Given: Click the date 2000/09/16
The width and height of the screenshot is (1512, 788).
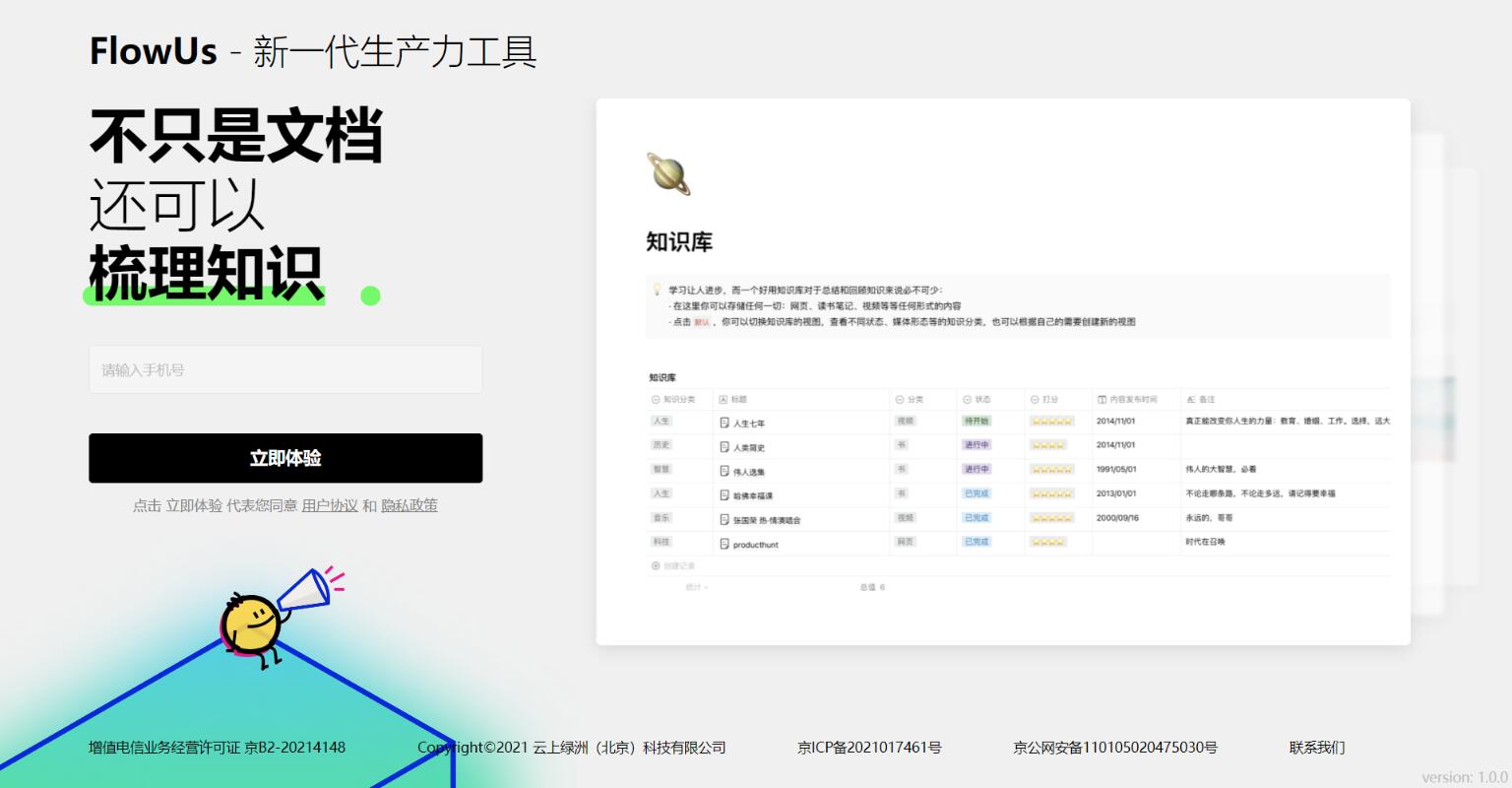Looking at the screenshot, I should (x=1117, y=517).
